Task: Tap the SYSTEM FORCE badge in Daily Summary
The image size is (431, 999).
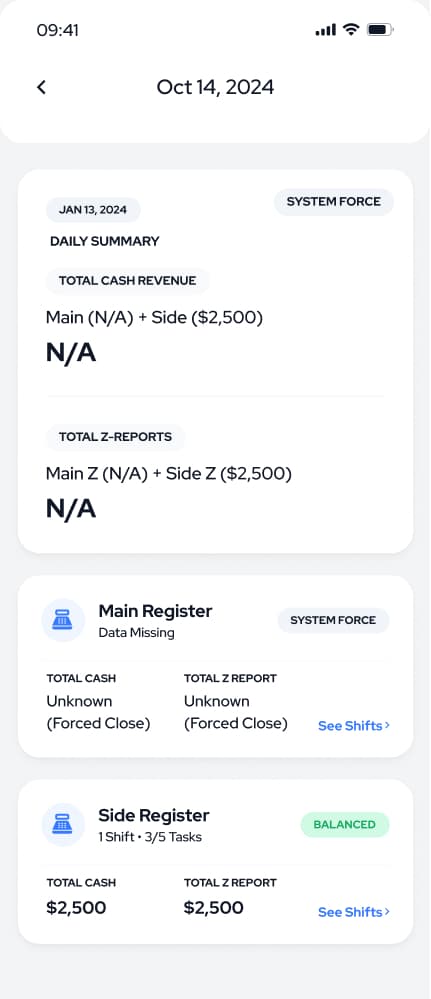Action: tap(333, 202)
